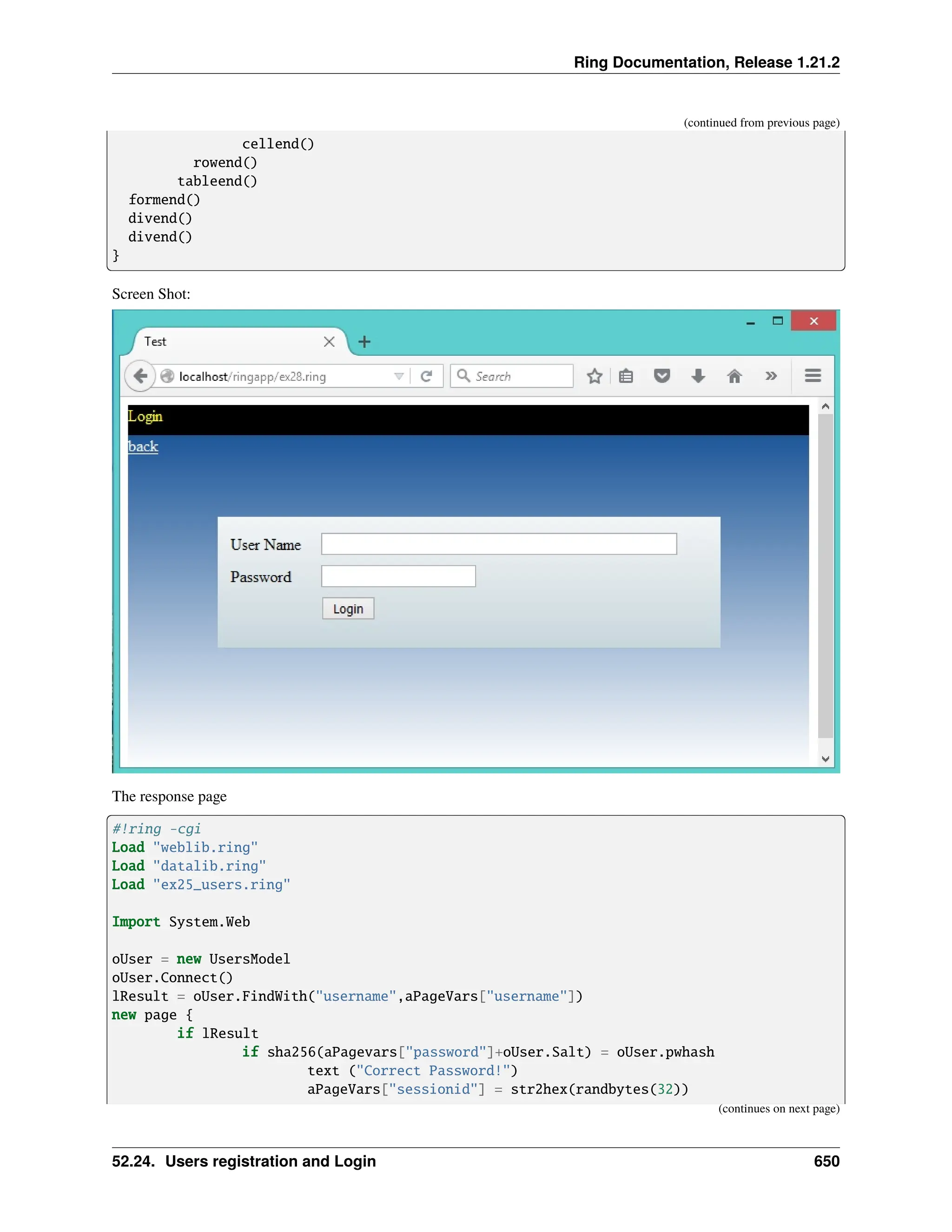
Task: Reload the page with refresh icon
Action: point(426,376)
